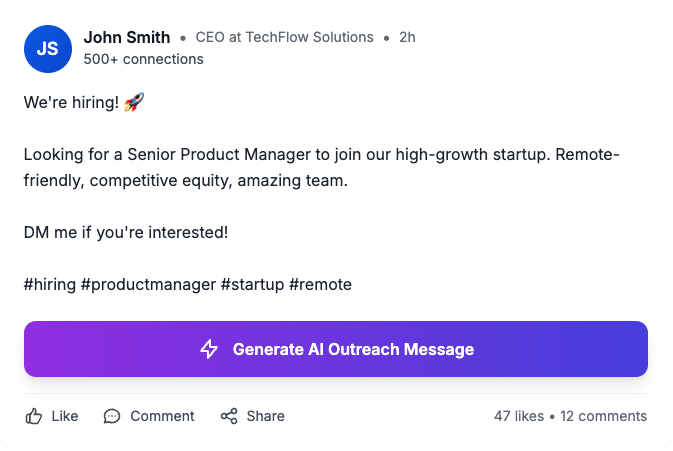The width and height of the screenshot is (673, 451).
Task: Click the Share nodes icon
Action: (x=229, y=416)
